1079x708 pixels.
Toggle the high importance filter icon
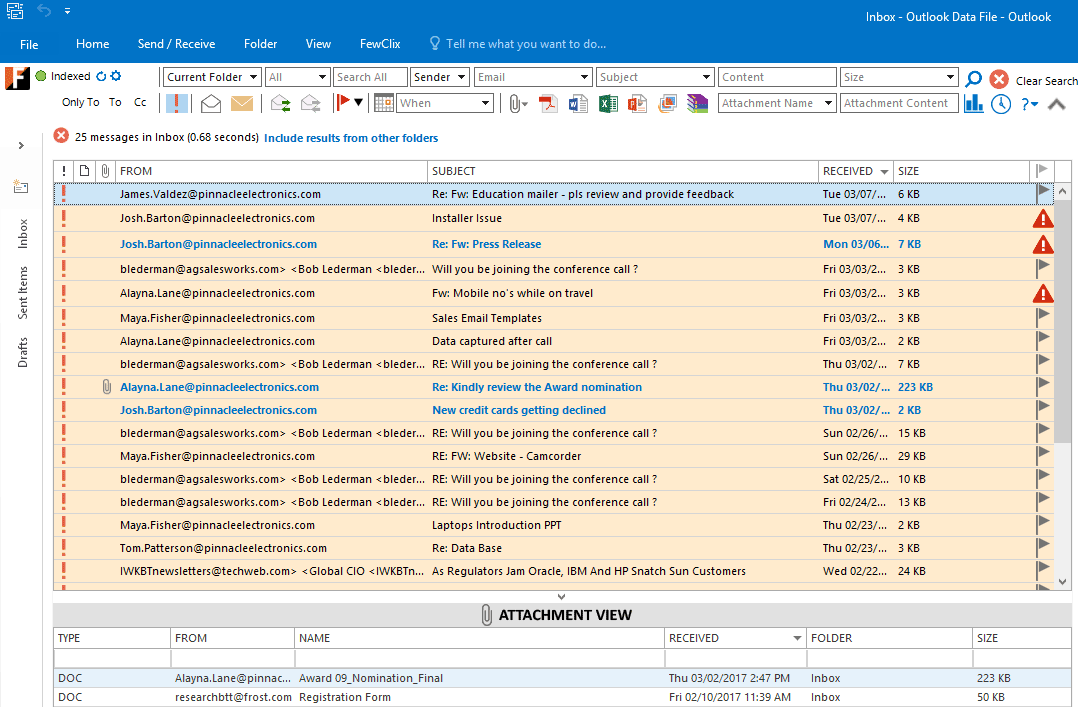pos(177,103)
